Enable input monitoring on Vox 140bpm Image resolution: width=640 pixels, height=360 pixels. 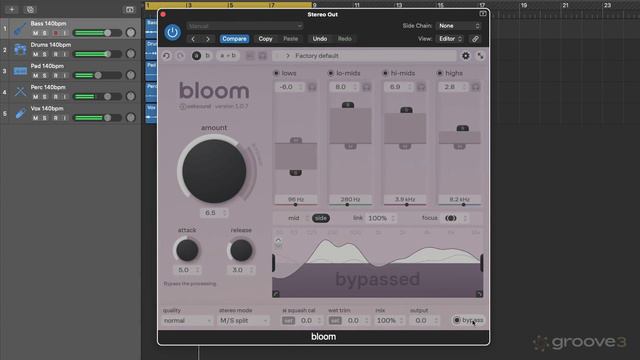pos(65,118)
